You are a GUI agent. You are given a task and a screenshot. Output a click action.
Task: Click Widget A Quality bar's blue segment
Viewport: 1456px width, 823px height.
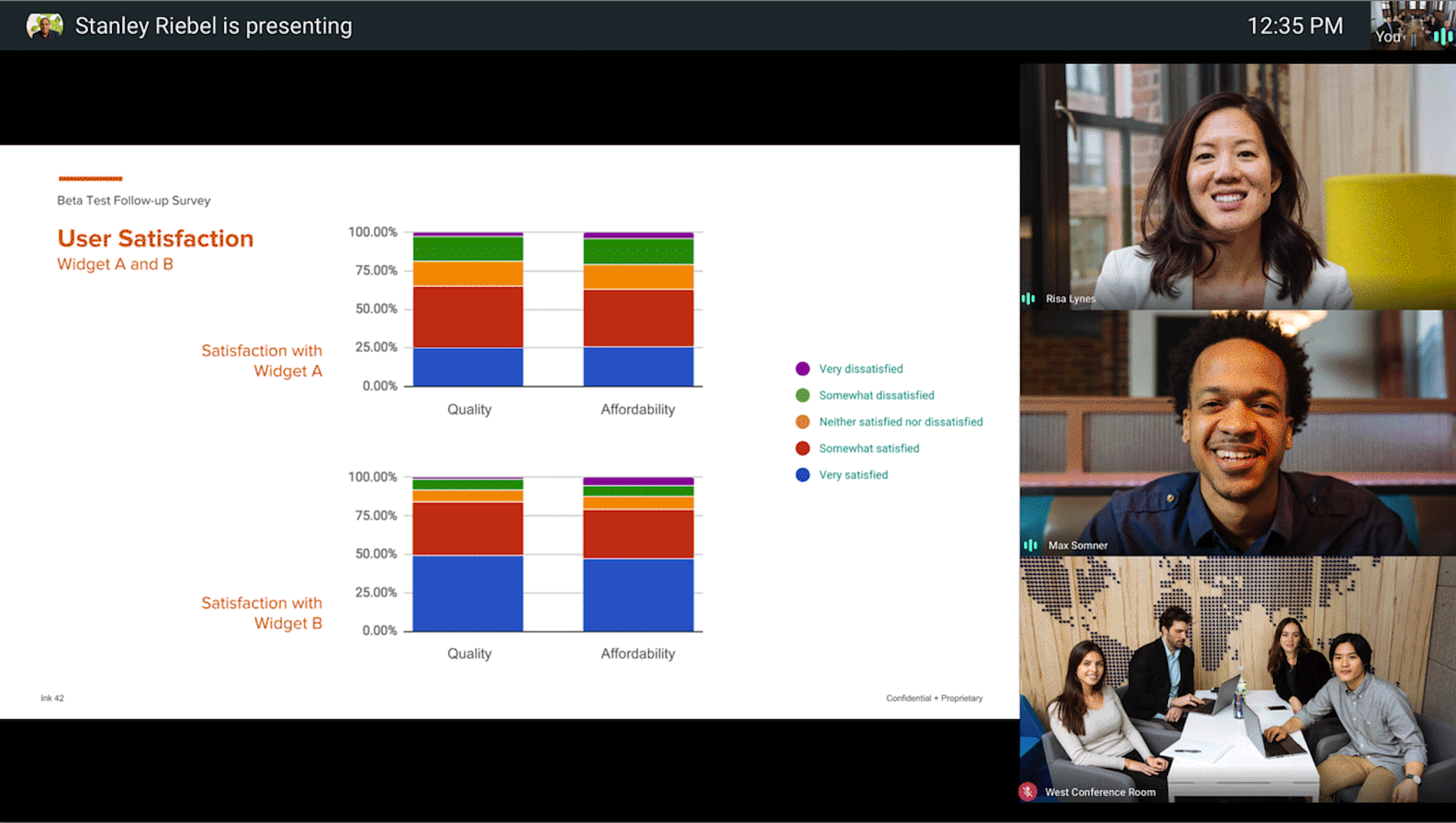(468, 366)
